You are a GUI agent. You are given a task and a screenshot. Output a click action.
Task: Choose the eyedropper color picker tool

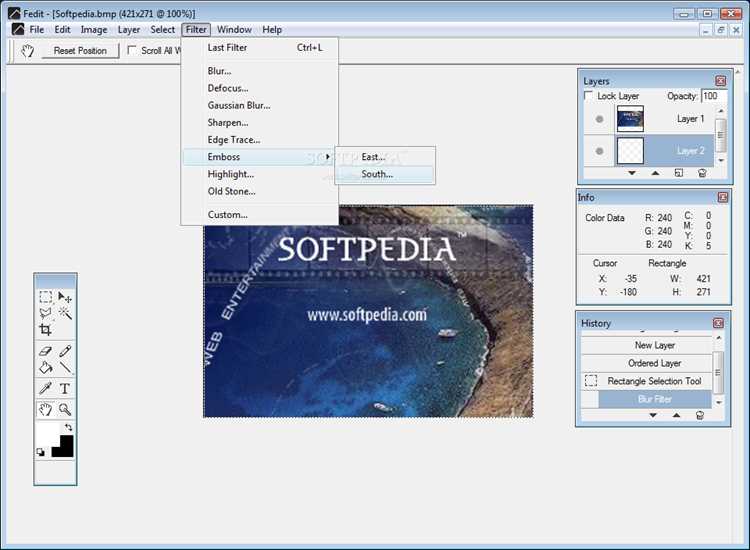(45, 388)
